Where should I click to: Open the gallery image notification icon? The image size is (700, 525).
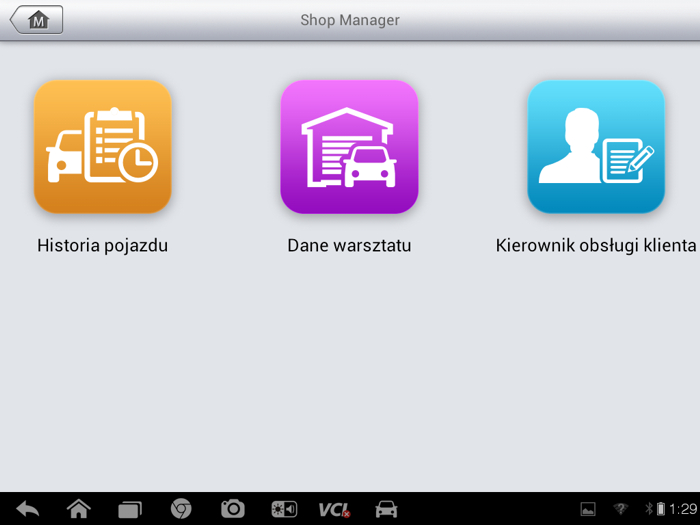click(x=588, y=509)
